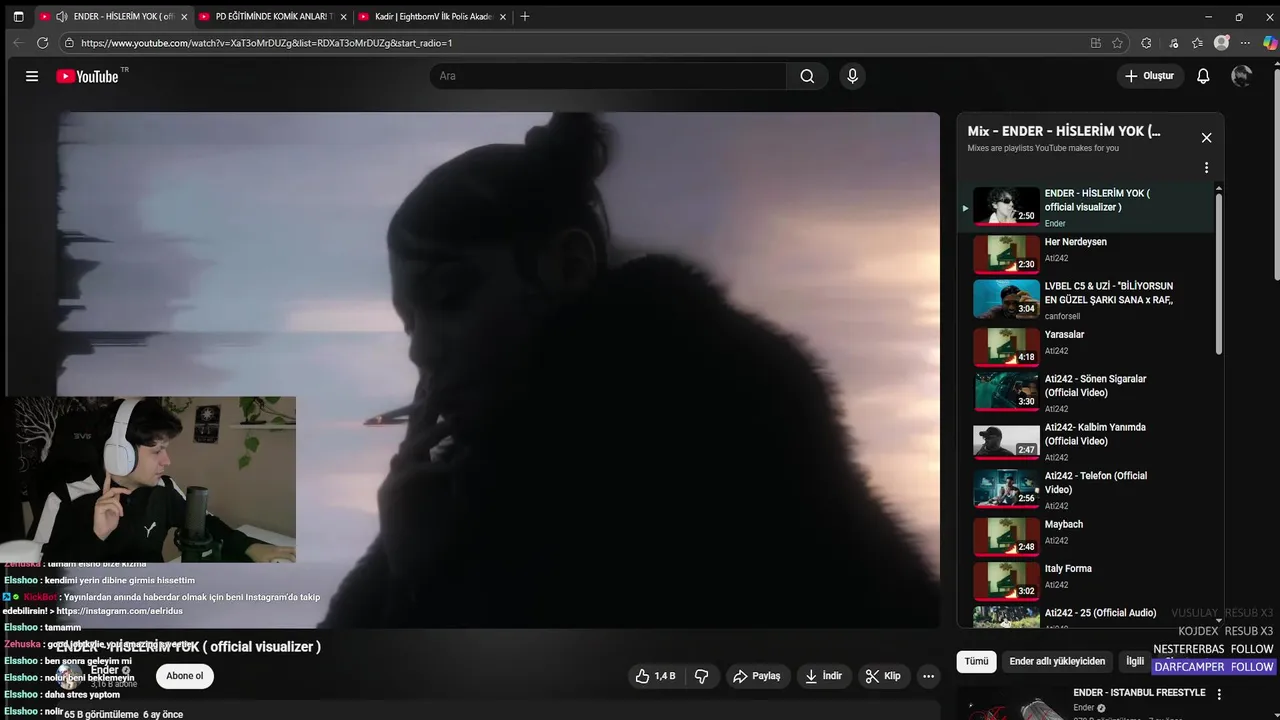Viewport: 1280px width, 720px height.
Task: Open the apps/split screen icon in address bar
Action: pos(1096,43)
